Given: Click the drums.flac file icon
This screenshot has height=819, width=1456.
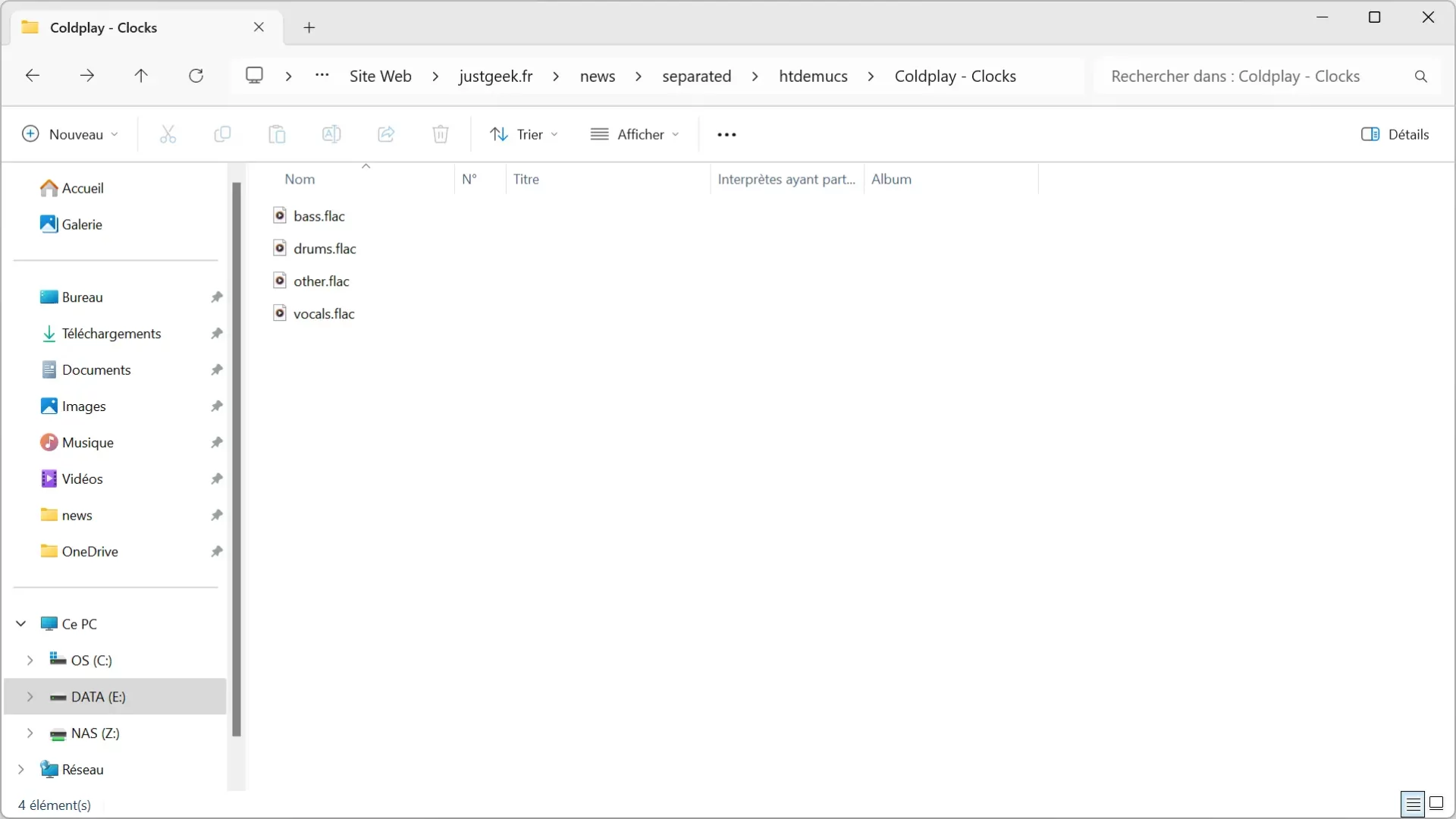Looking at the screenshot, I should coord(280,249).
